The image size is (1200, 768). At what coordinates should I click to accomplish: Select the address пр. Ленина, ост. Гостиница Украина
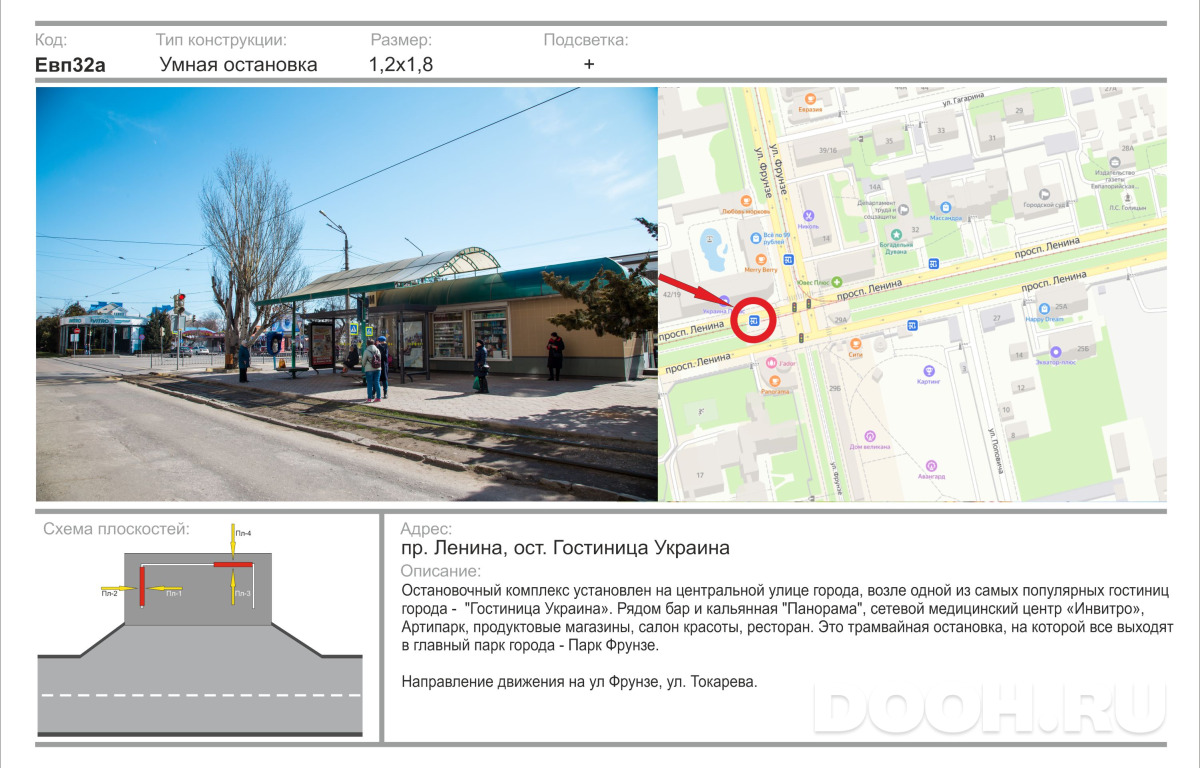565,548
